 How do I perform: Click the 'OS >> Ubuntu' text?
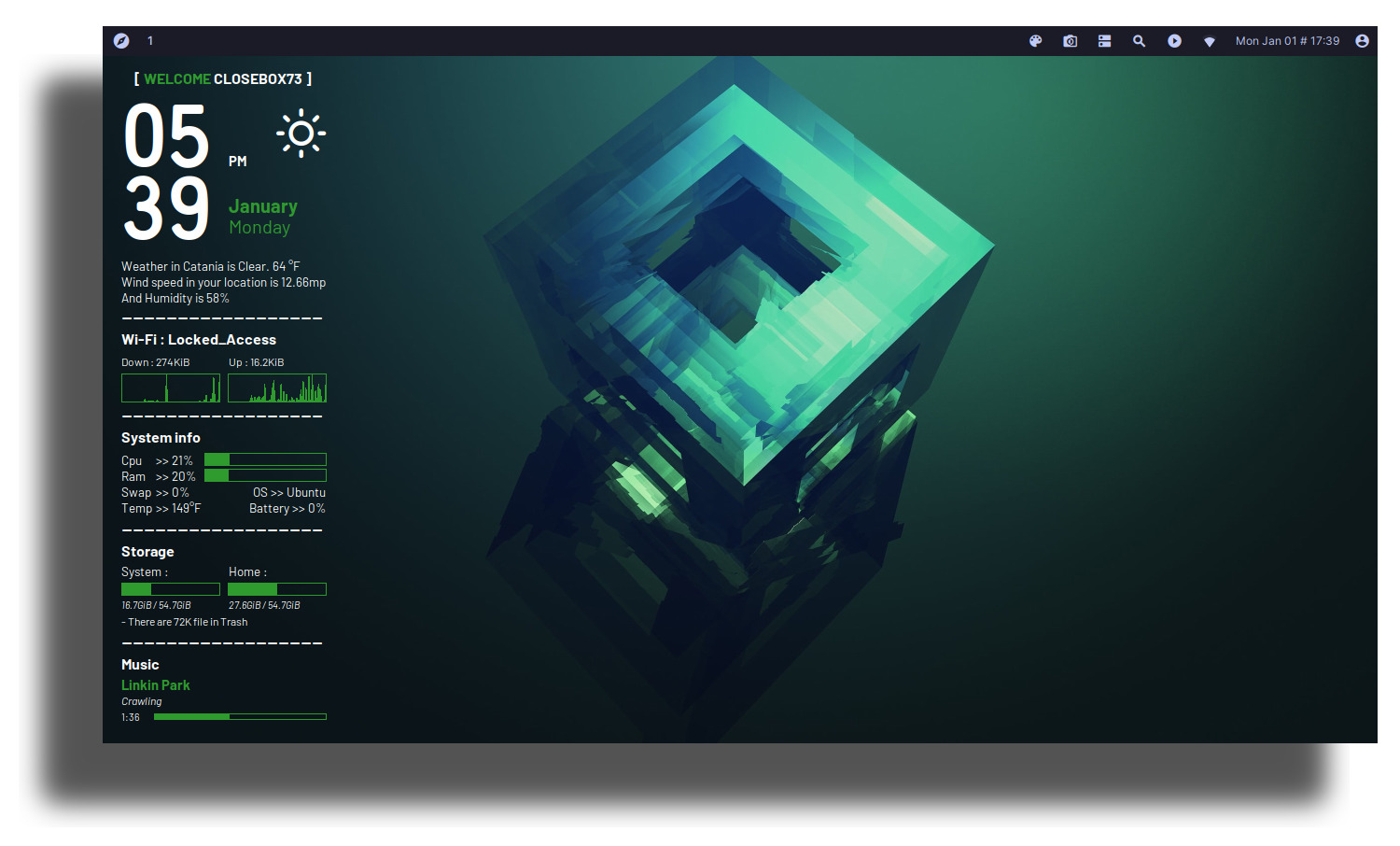pos(289,492)
